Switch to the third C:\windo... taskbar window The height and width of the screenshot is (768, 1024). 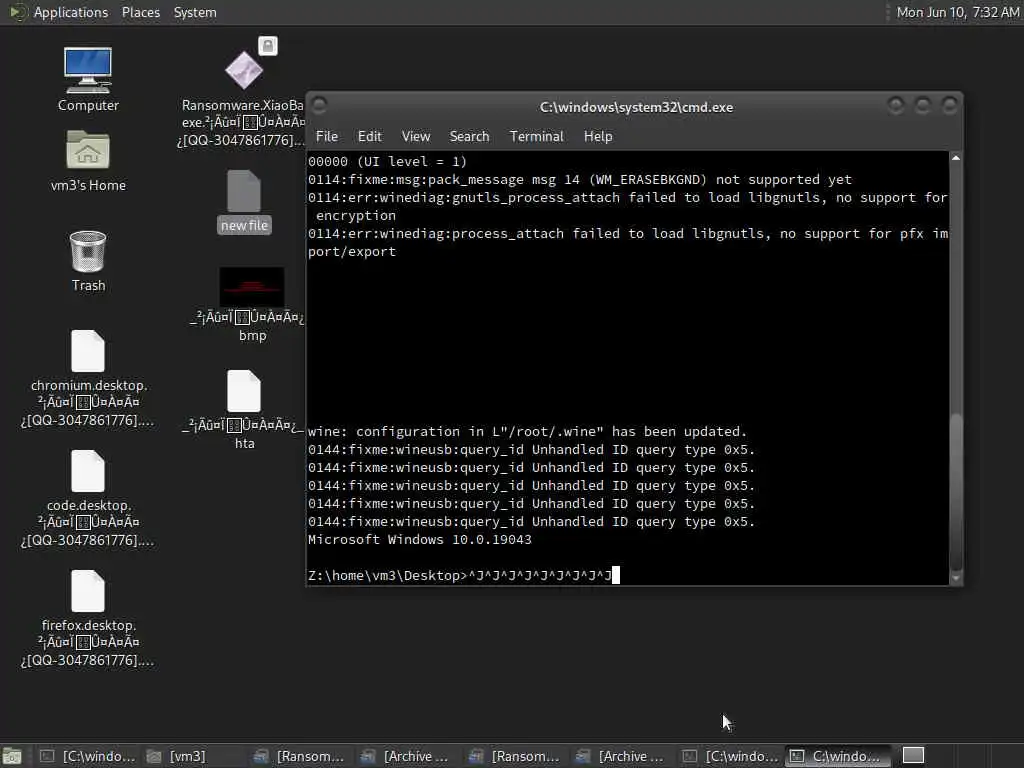(x=729, y=756)
